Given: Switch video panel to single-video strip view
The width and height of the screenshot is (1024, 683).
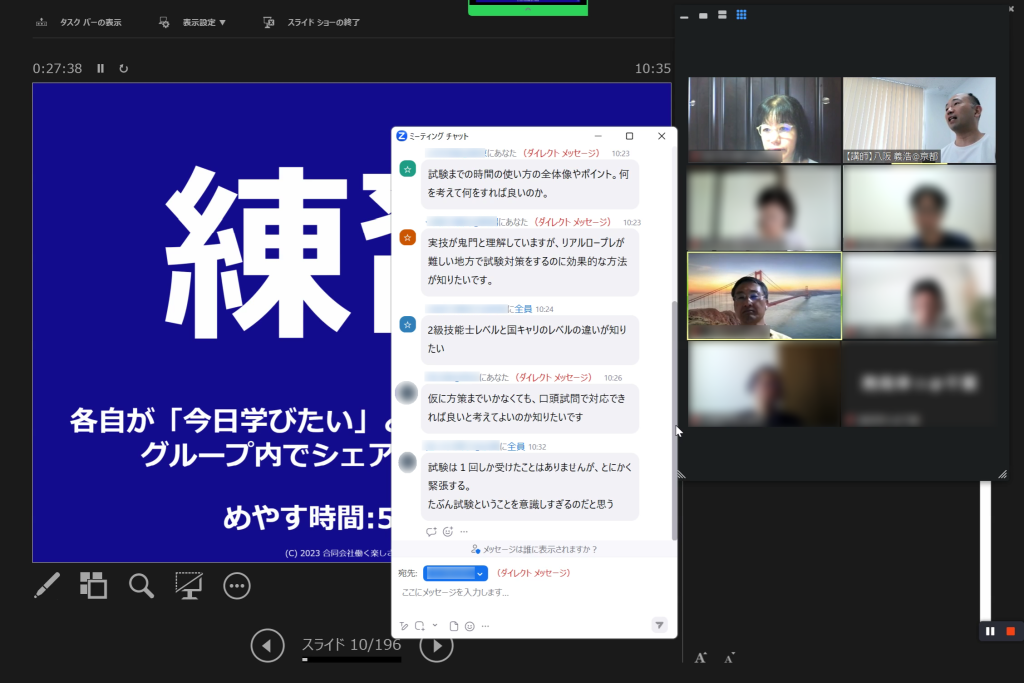Looking at the screenshot, I should [x=703, y=15].
